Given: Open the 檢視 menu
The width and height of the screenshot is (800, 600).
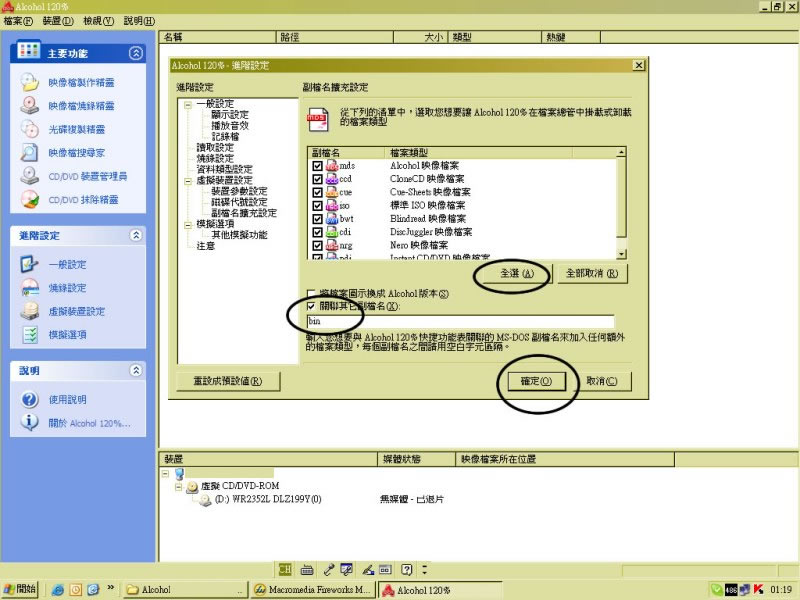Looking at the screenshot, I should click(98, 21).
